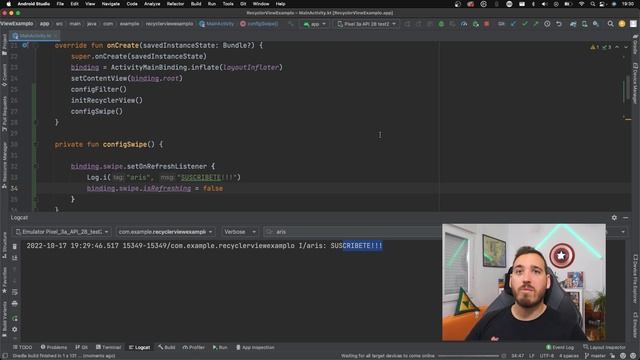The image size is (640, 360).
Task: Click the UTF-8 encoding in status bar
Action: [x=547, y=356]
